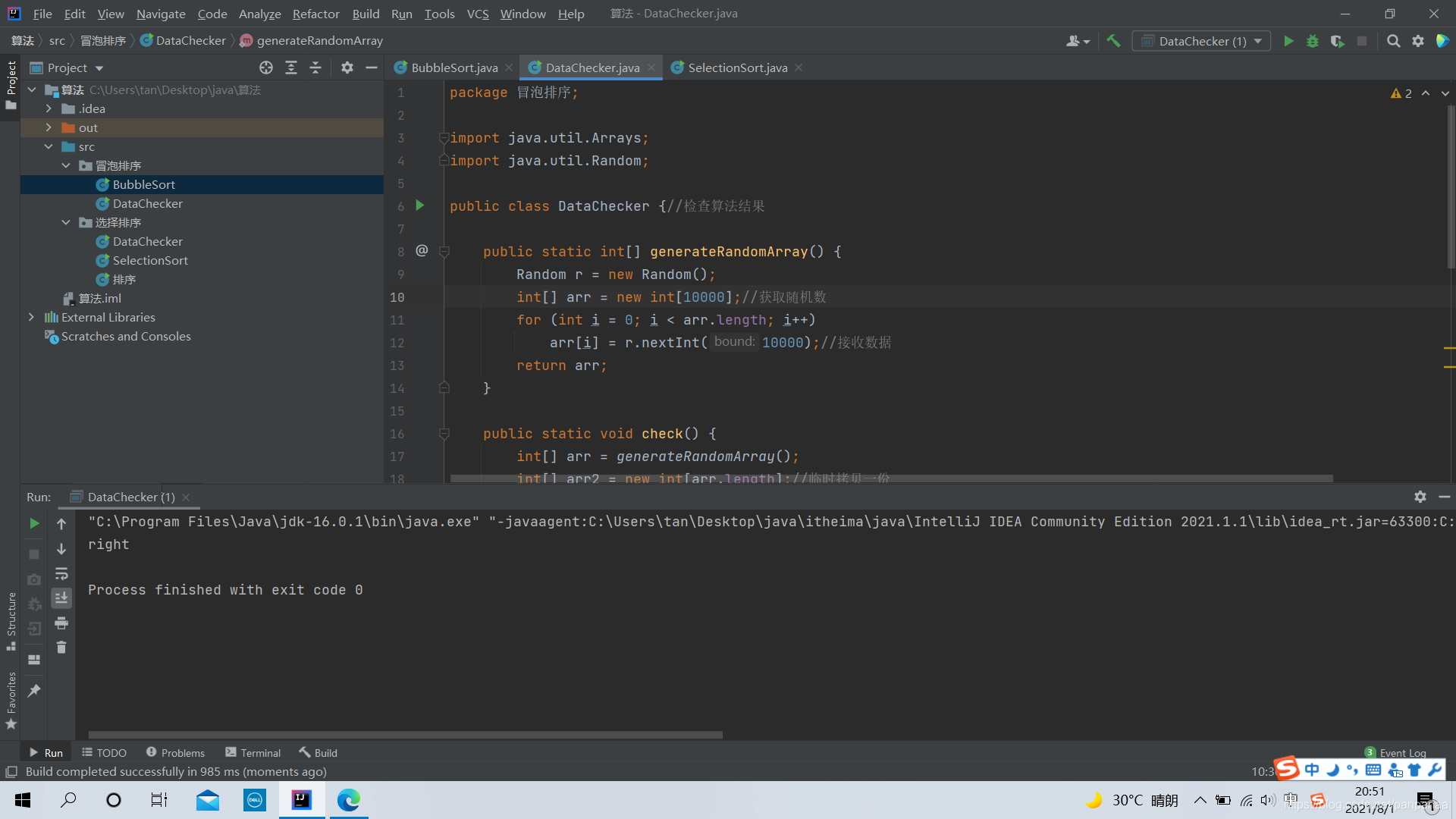The width and height of the screenshot is (1456, 819).
Task: Expand all items in the Project panel
Action: pos(291,67)
